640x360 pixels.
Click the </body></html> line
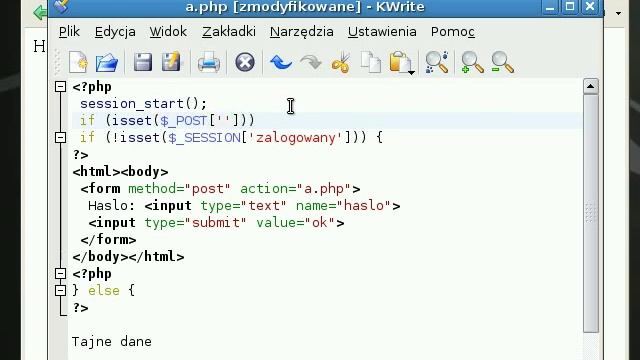[x=128, y=257]
